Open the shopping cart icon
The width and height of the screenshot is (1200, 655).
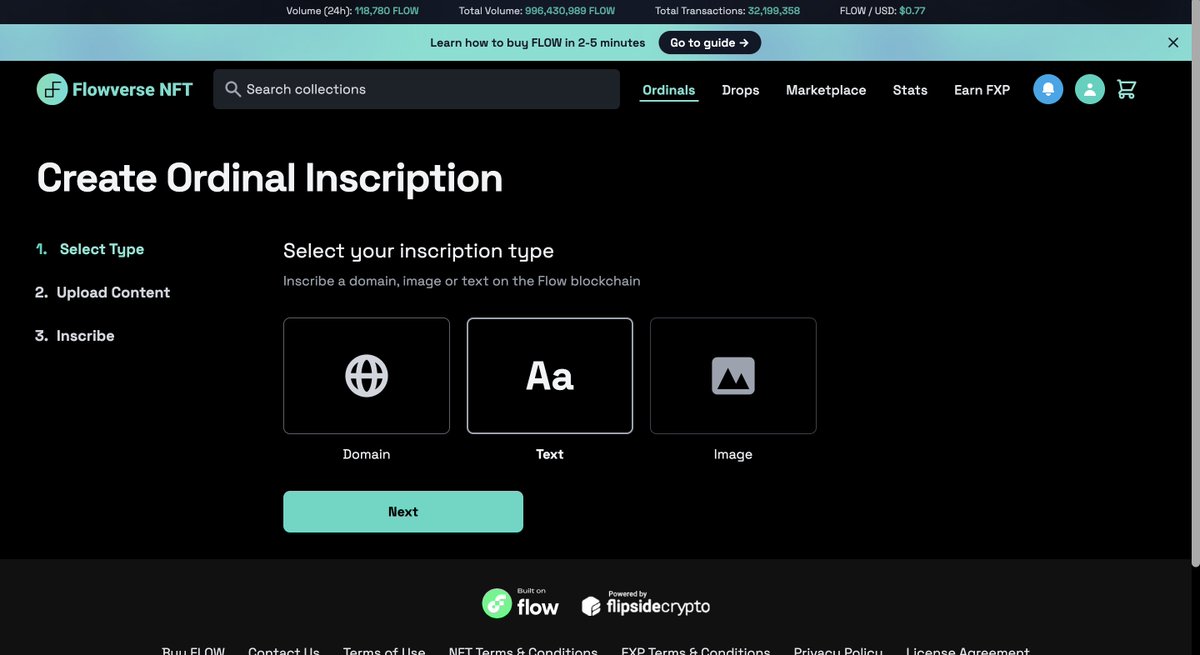(x=1125, y=88)
